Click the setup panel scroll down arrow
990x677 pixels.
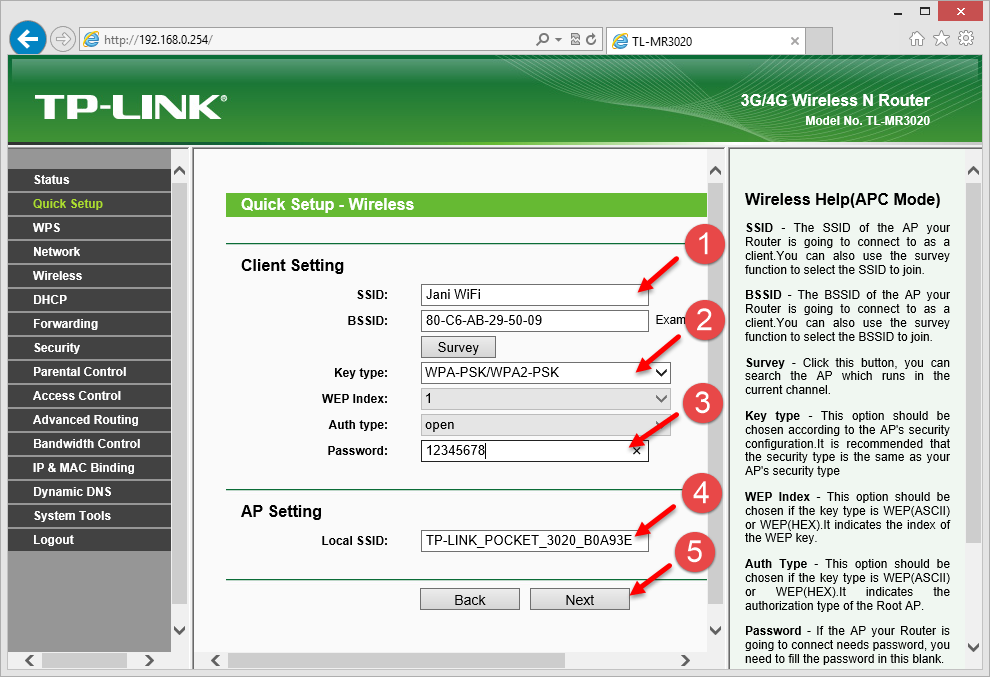point(715,630)
